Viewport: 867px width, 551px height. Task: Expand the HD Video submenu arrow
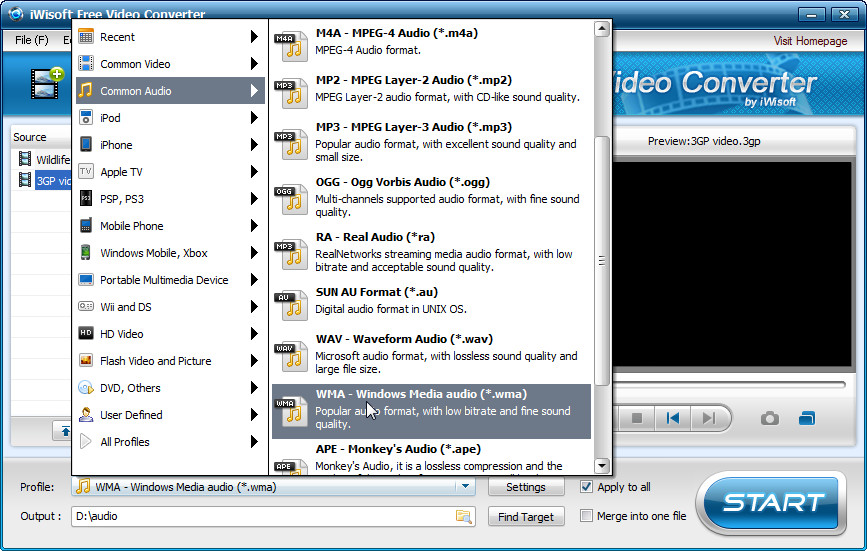click(254, 333)
